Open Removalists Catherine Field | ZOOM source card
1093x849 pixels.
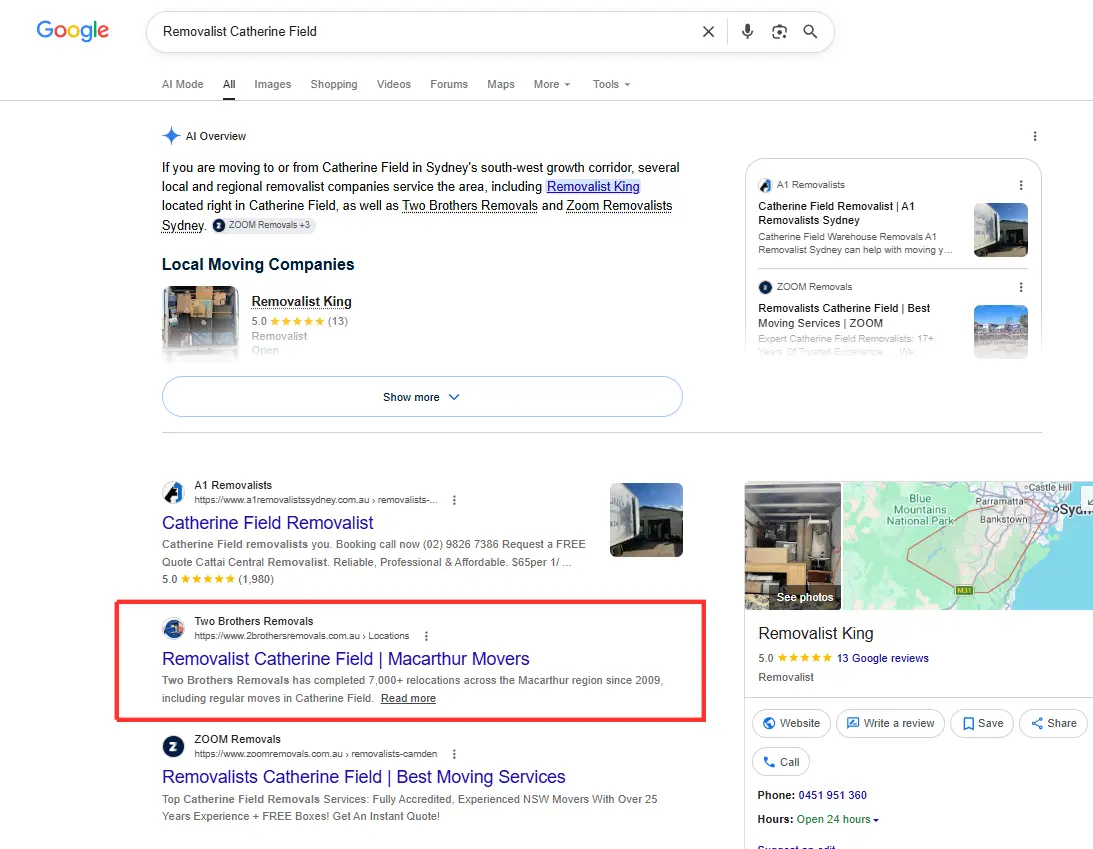(x=844, y=316)
